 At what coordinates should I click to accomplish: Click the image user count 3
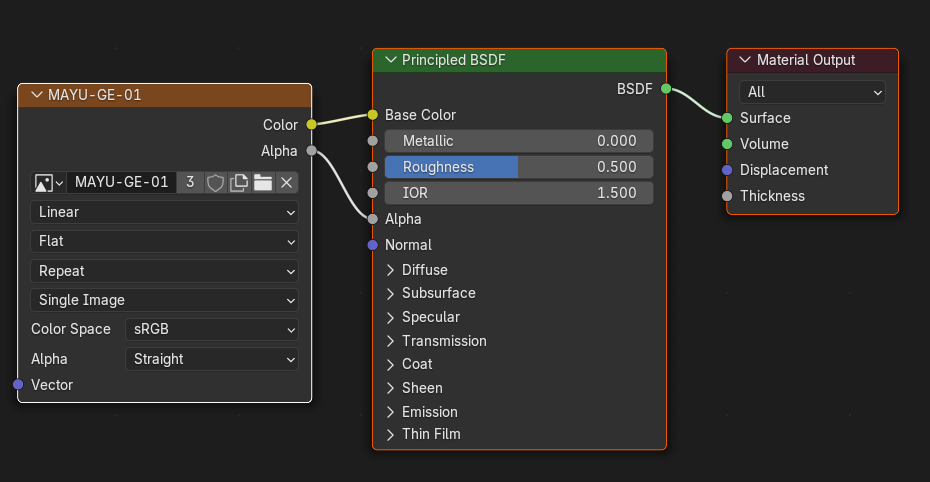[x=190, y=182]
